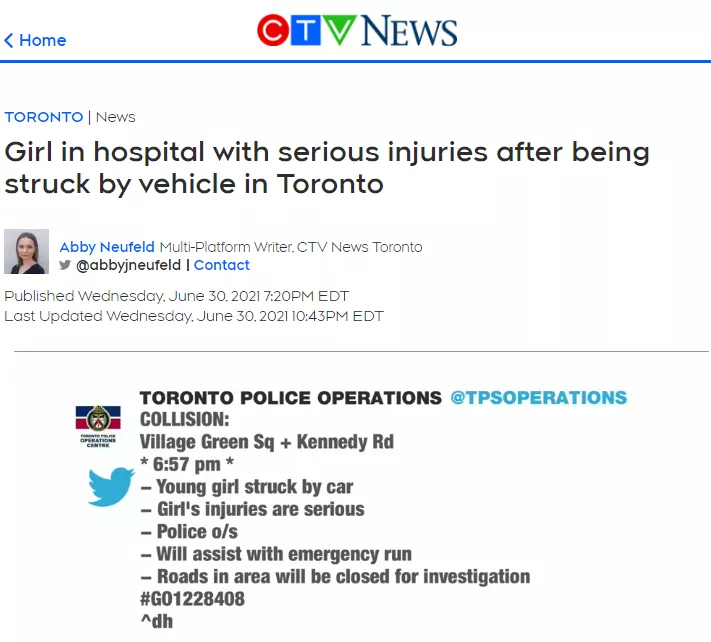Viewport: 711px width, 642px height.
Task: Open Abby Neufeld's author page
Action: [107, 247]
